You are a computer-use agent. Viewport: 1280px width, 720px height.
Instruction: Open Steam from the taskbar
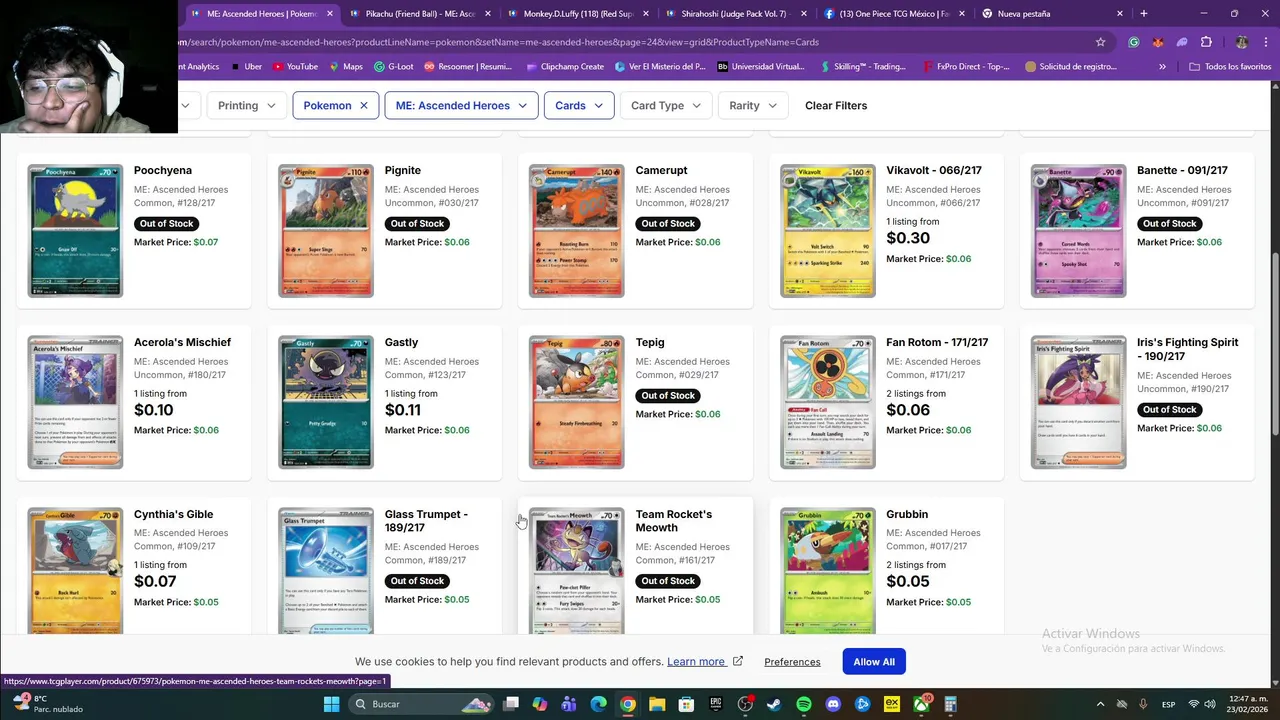click(x=774, y=704)
